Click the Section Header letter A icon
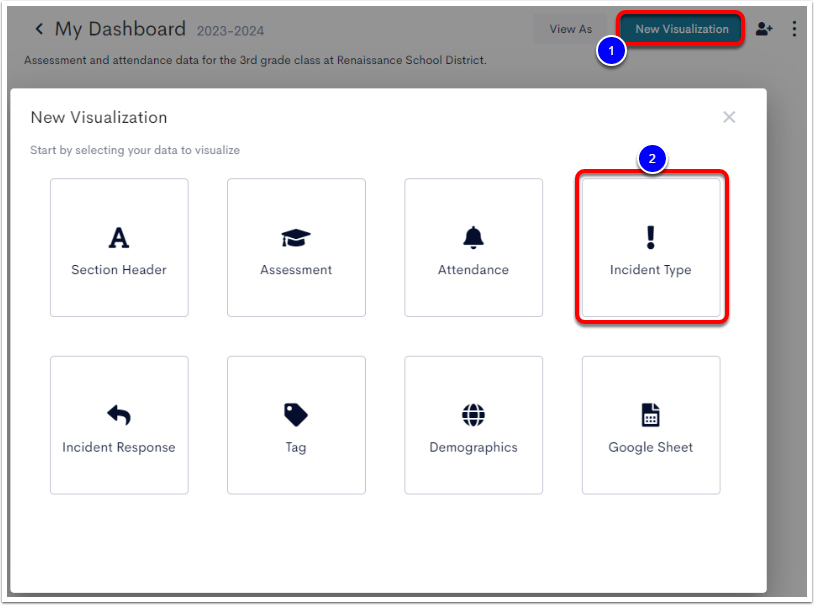 coord(119,238)
